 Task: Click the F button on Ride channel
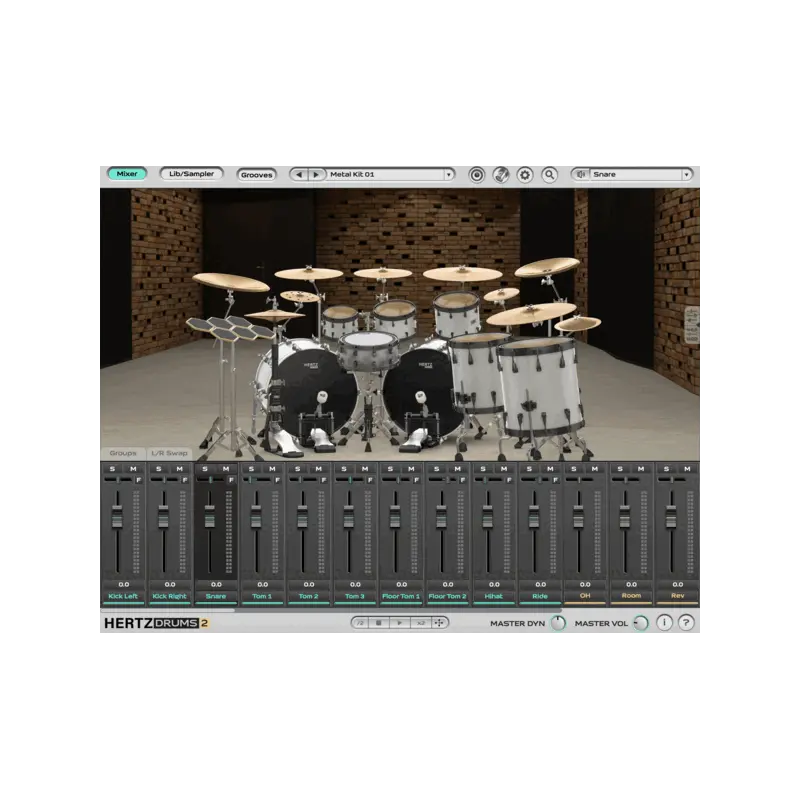click(x=555, y=480)
